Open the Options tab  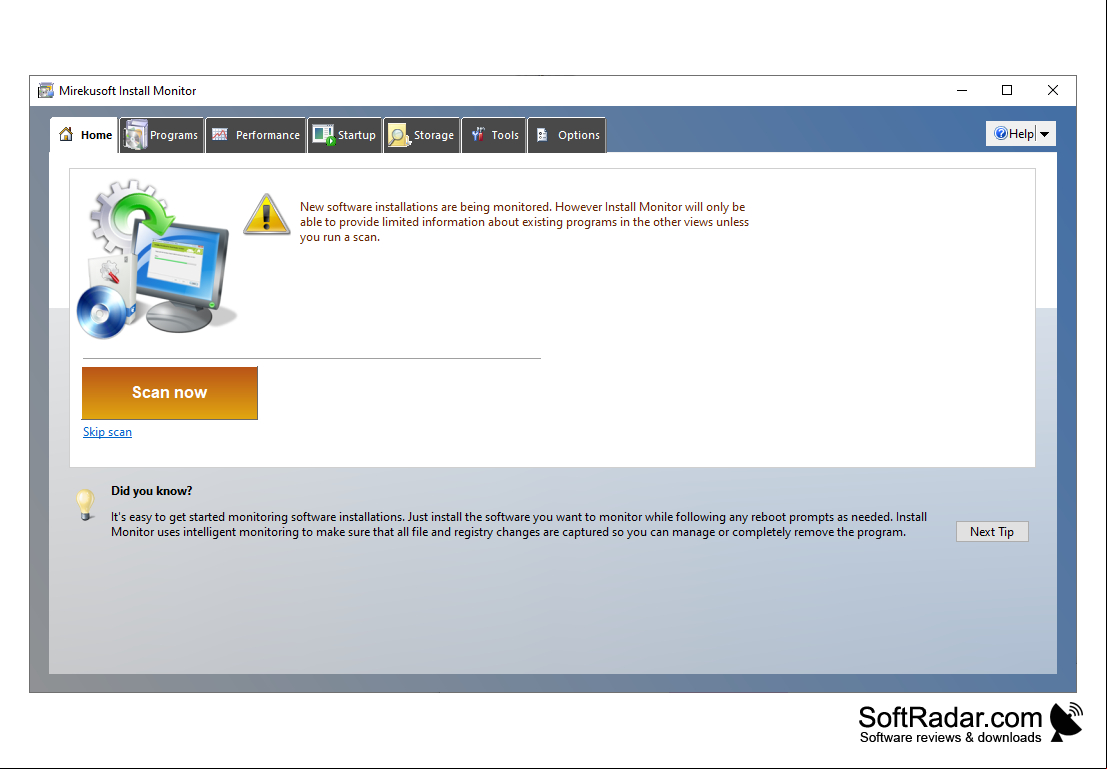point(567,135)
